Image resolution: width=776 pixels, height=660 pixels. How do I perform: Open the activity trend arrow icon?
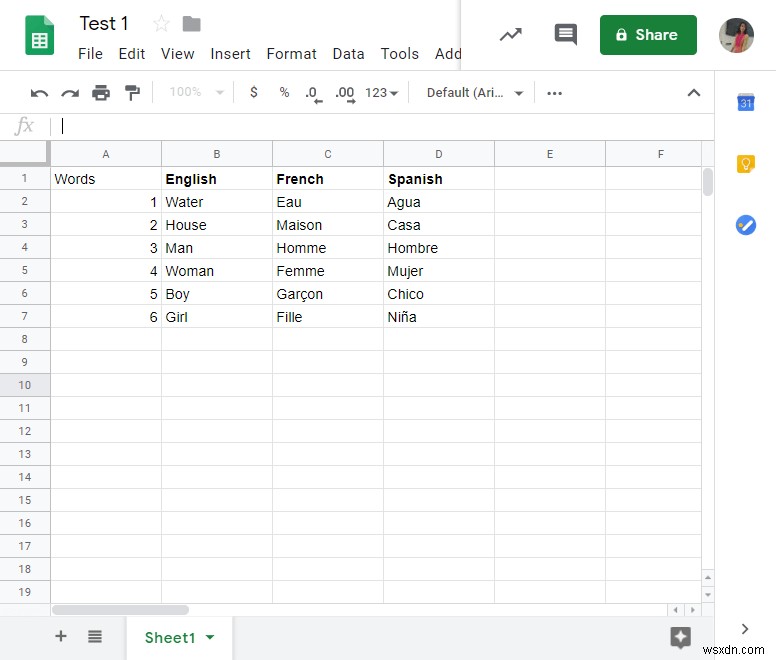click(511, 35)
